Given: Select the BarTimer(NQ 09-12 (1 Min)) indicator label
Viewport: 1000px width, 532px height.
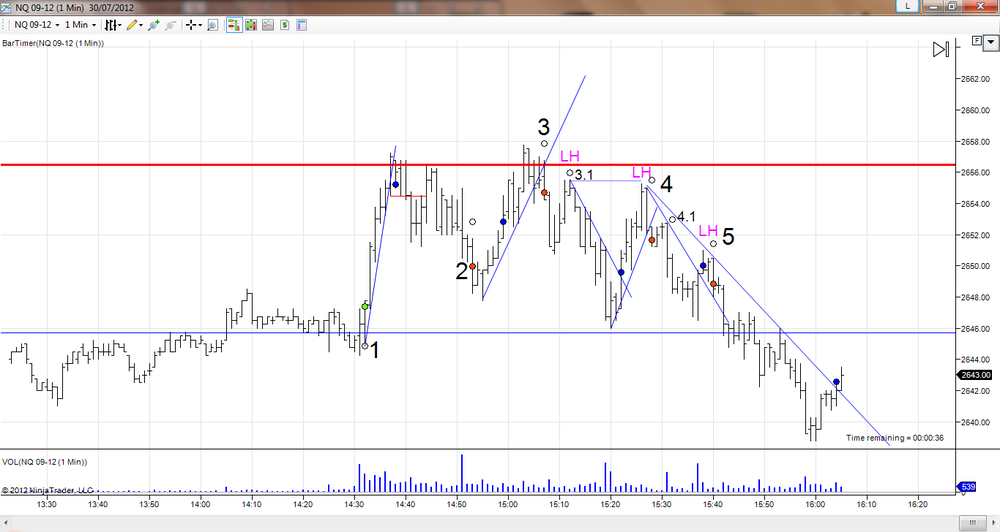Looking at the screenshot, I should point(53,43).
